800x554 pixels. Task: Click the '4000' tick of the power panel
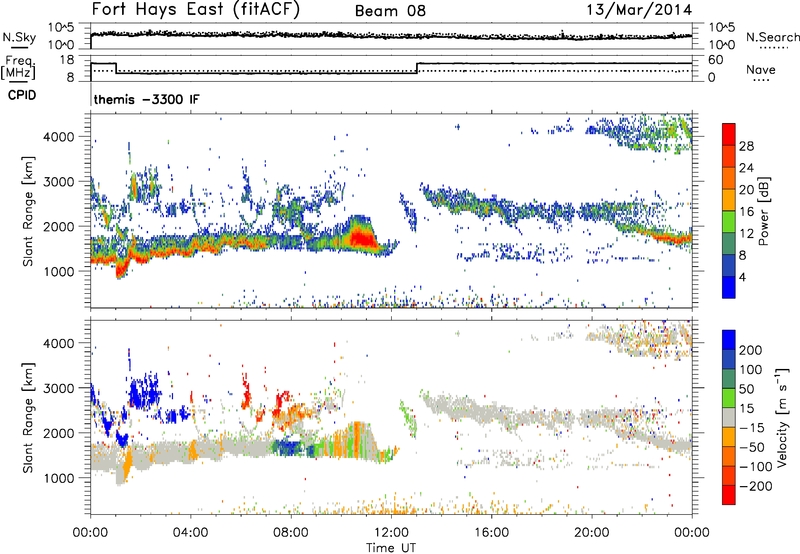point(58,137)
